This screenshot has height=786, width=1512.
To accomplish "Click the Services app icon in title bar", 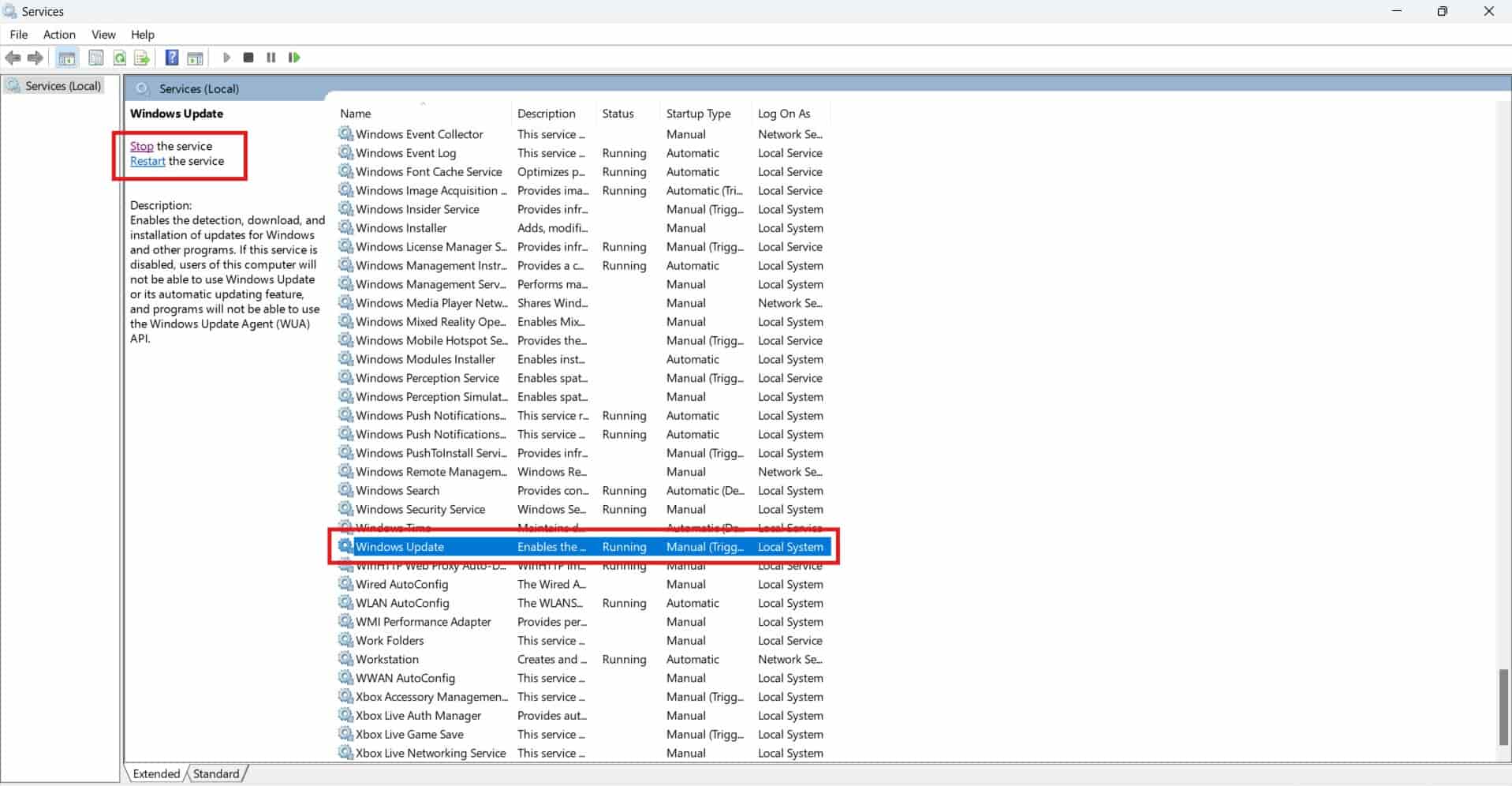I will 9,11.
